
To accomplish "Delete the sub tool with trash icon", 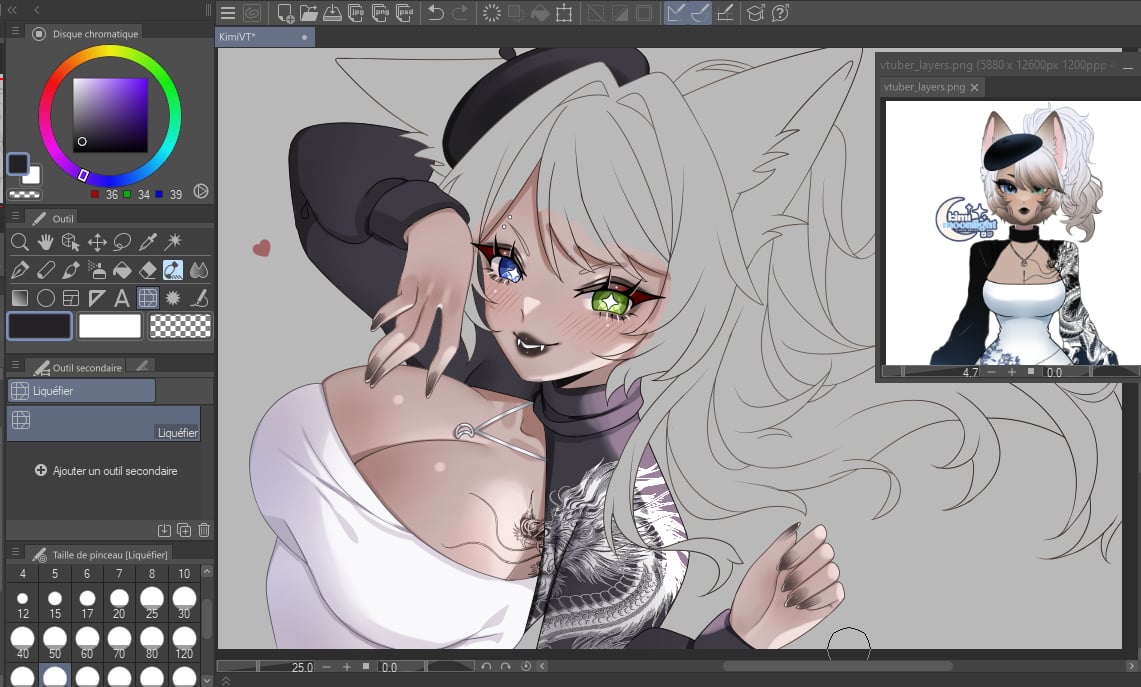I will click(204, 531).
